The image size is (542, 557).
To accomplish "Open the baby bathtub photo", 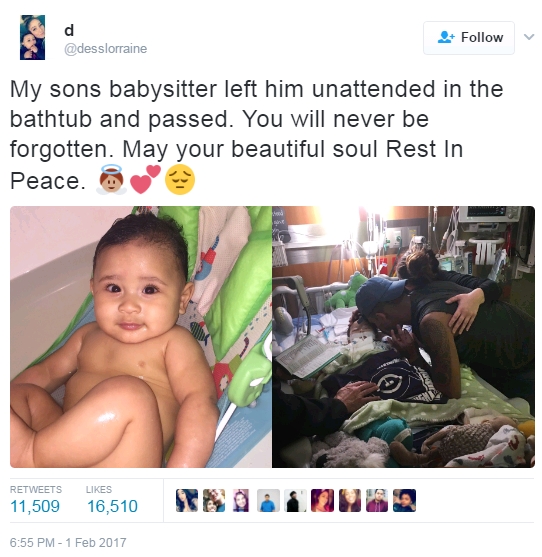I will 141,337.
